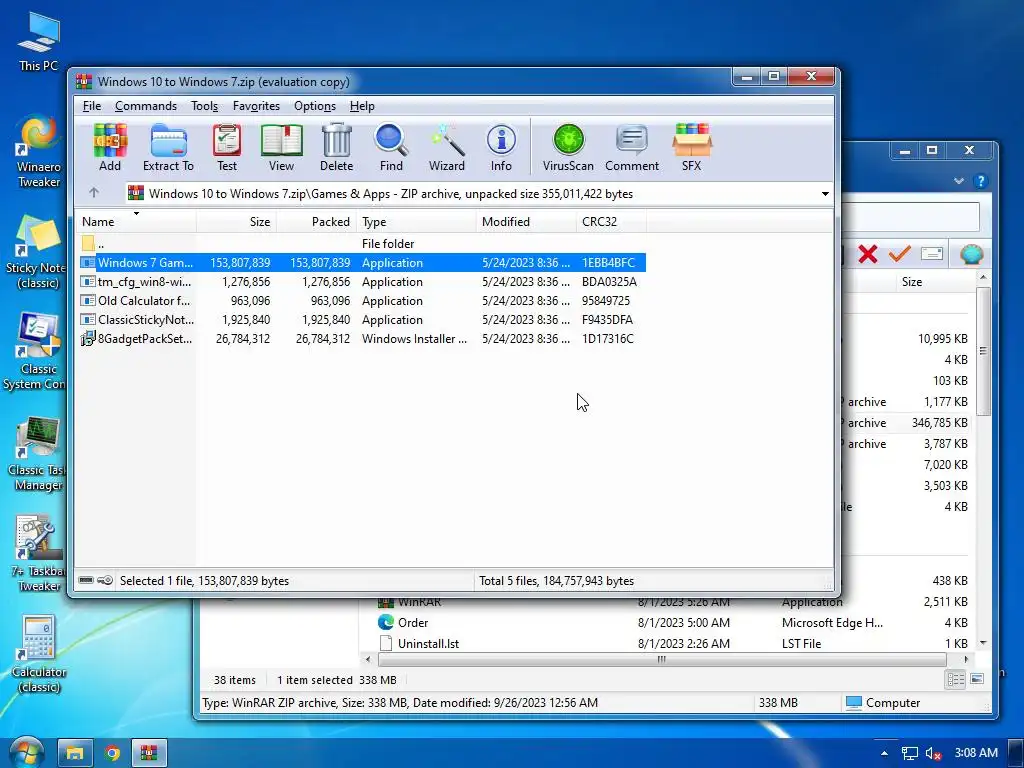The height and width of the screenshot is (768, 1024).
Task: Click the Explorer help question mark icon
Action: point(980,181)
